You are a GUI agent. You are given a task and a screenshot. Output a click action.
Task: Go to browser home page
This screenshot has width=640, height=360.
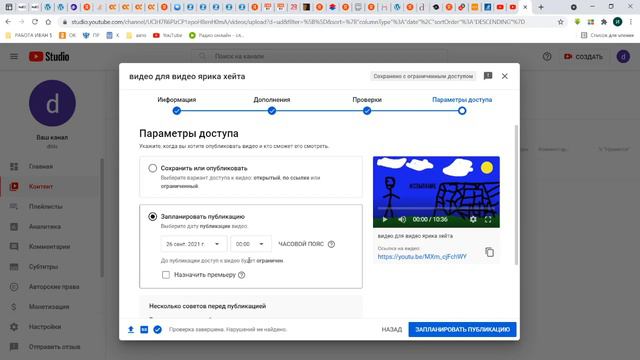point(48,22)
